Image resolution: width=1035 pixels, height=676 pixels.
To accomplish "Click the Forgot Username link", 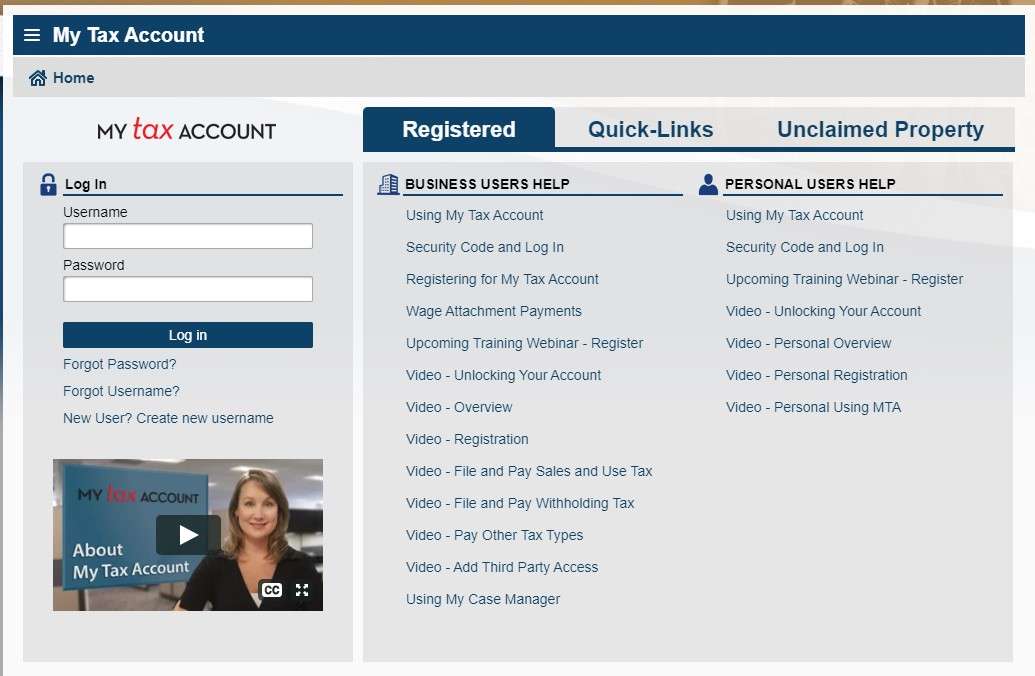I will pos(120,391).
